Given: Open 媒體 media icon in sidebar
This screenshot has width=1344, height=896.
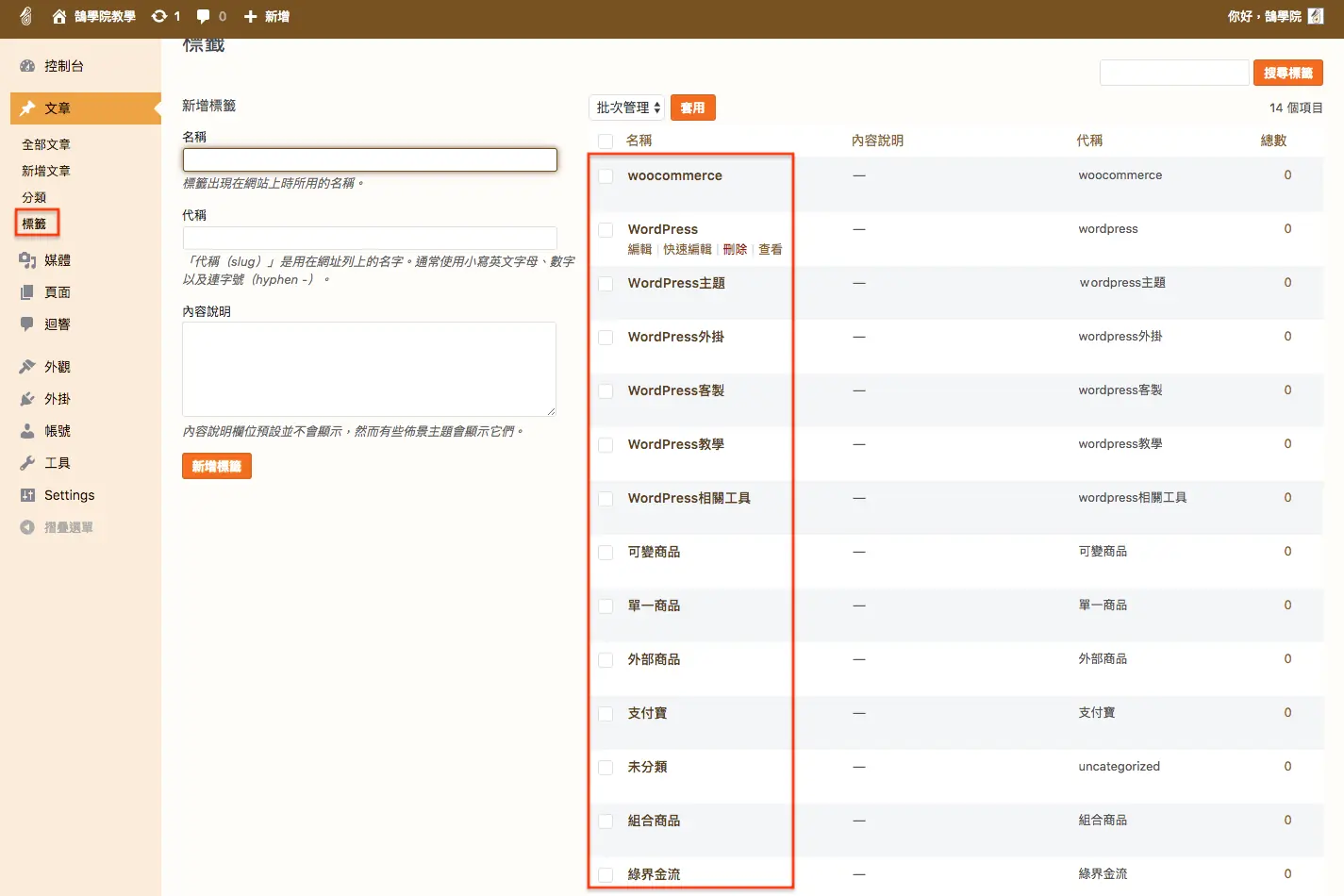Looking at the screenshot, I should [27, 260].
